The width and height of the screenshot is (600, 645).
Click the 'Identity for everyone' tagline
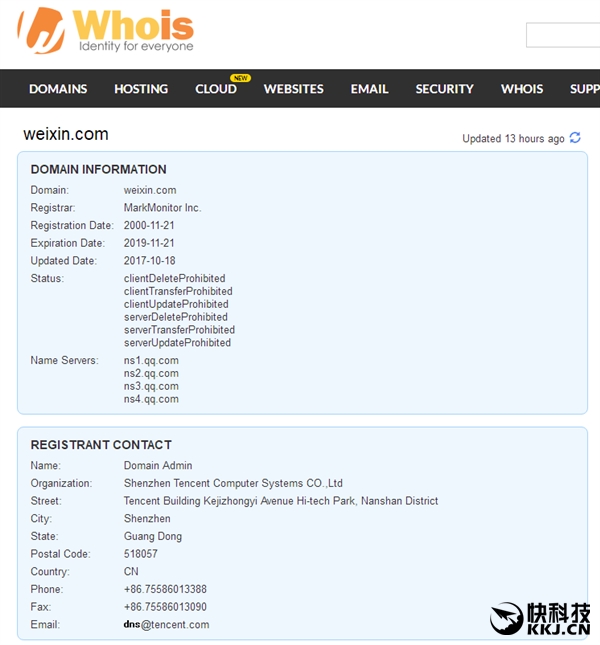click(x=136, y=46)
